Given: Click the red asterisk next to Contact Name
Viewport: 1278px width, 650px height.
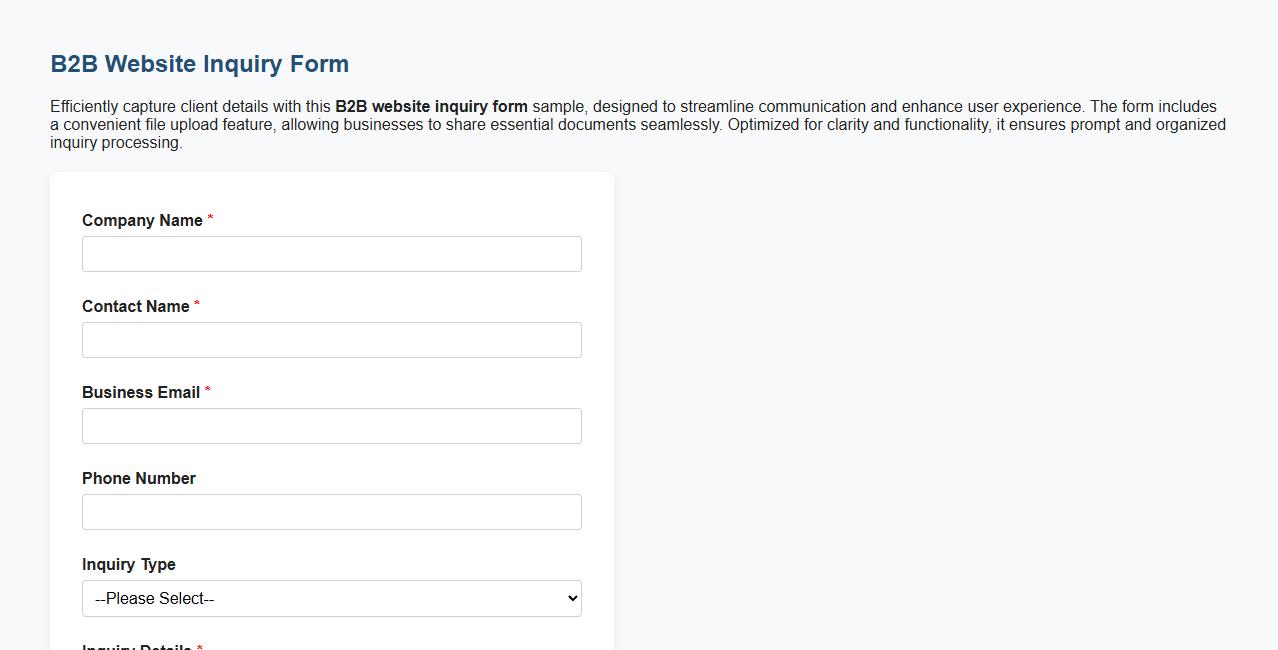Looking at the screenshot, I should [197, 305].
